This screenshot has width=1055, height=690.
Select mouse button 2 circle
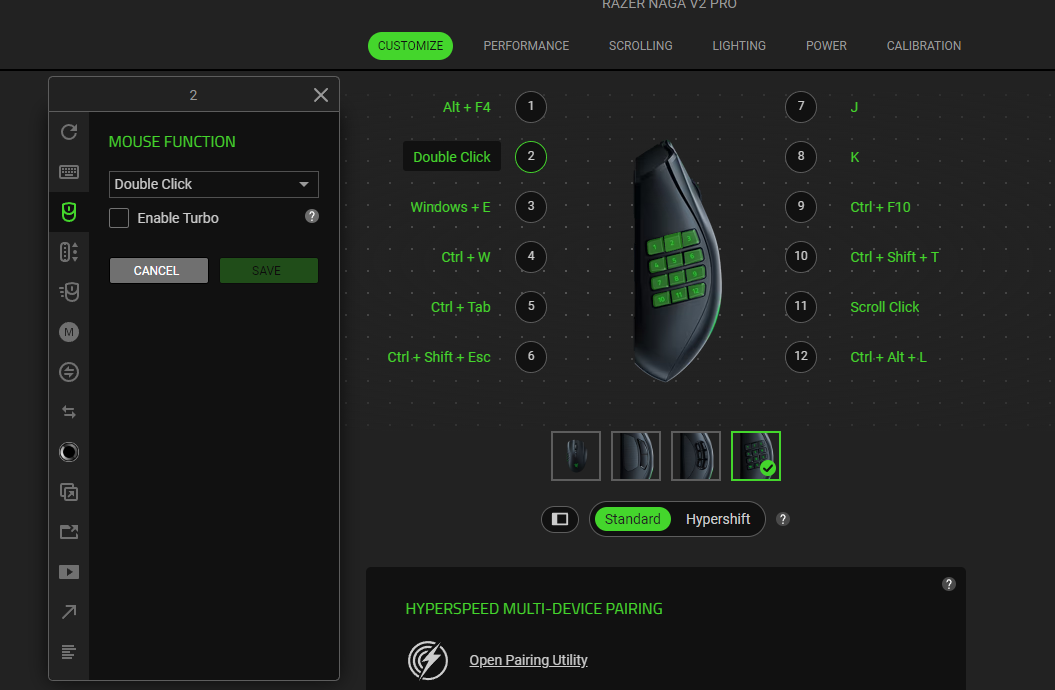(531, 157)
